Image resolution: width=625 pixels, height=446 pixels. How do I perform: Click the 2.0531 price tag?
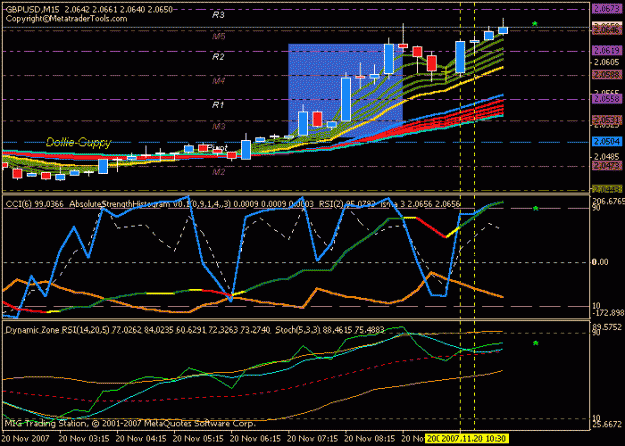[x=606, y=120]
